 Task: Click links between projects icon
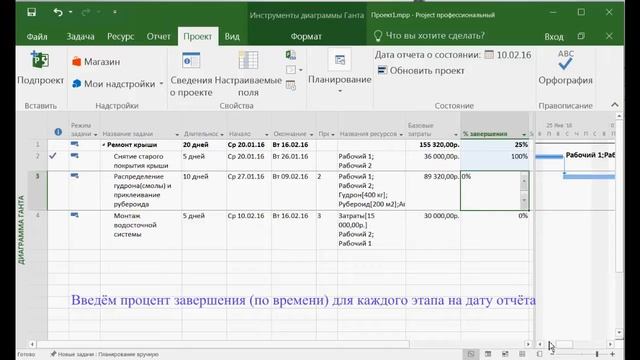tap(291, 55)
